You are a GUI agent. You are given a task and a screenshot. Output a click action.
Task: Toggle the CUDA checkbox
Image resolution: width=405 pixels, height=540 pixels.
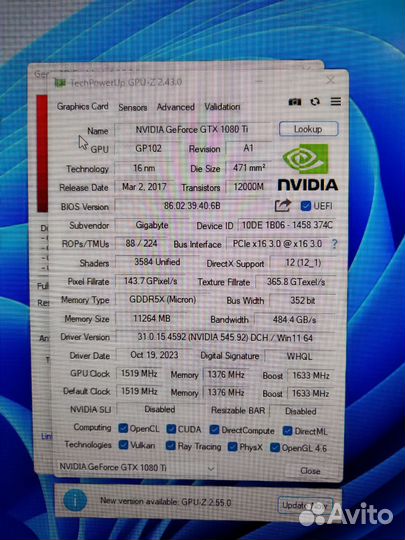point(171,429)
